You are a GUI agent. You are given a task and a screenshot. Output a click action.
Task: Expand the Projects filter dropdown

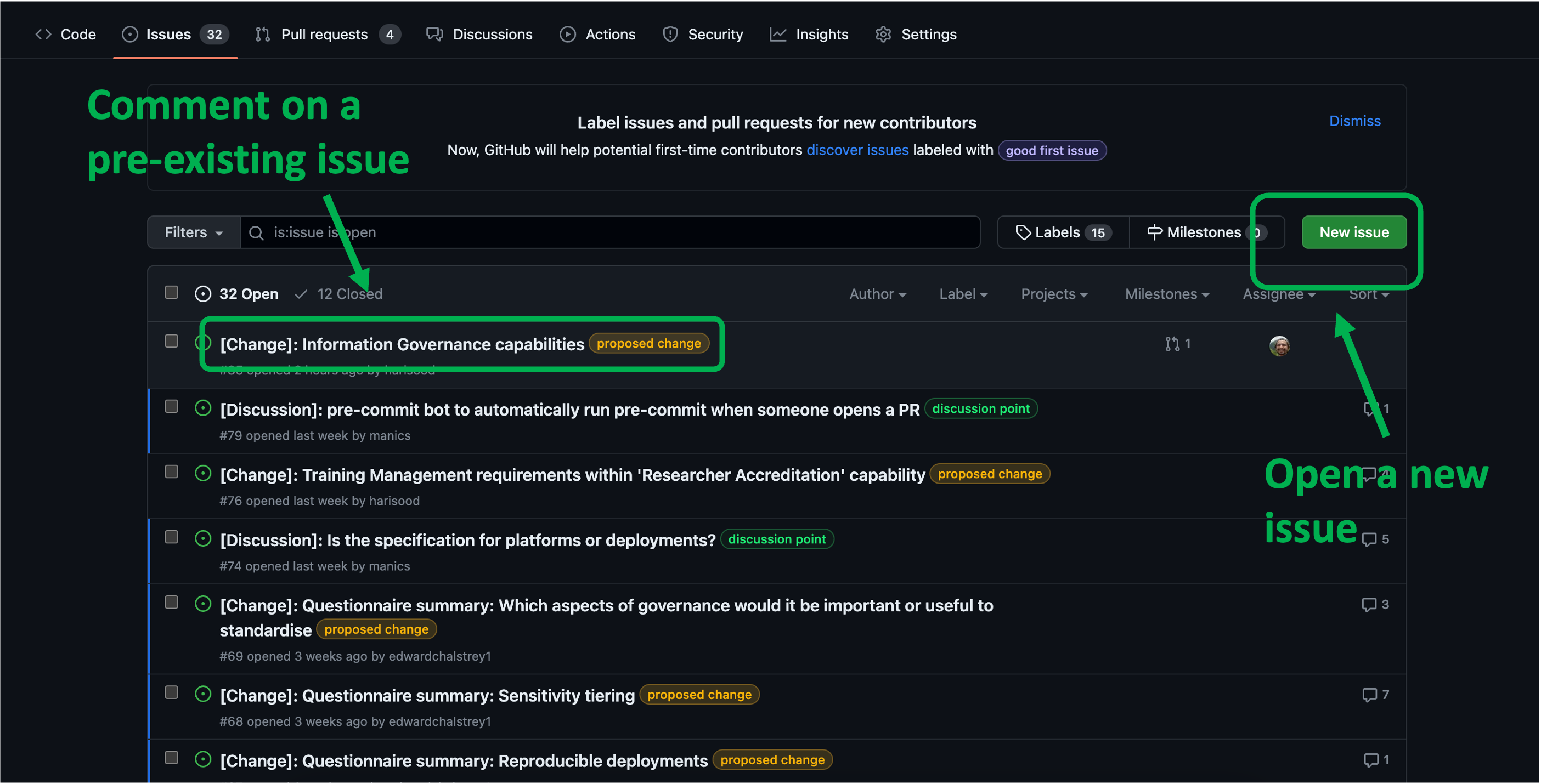[1054, 294]
